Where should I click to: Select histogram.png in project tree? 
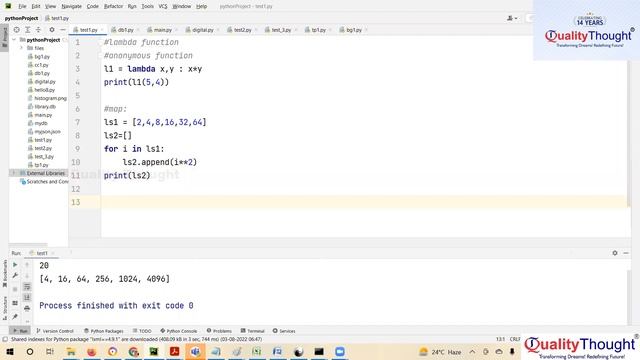click(47, 98)
